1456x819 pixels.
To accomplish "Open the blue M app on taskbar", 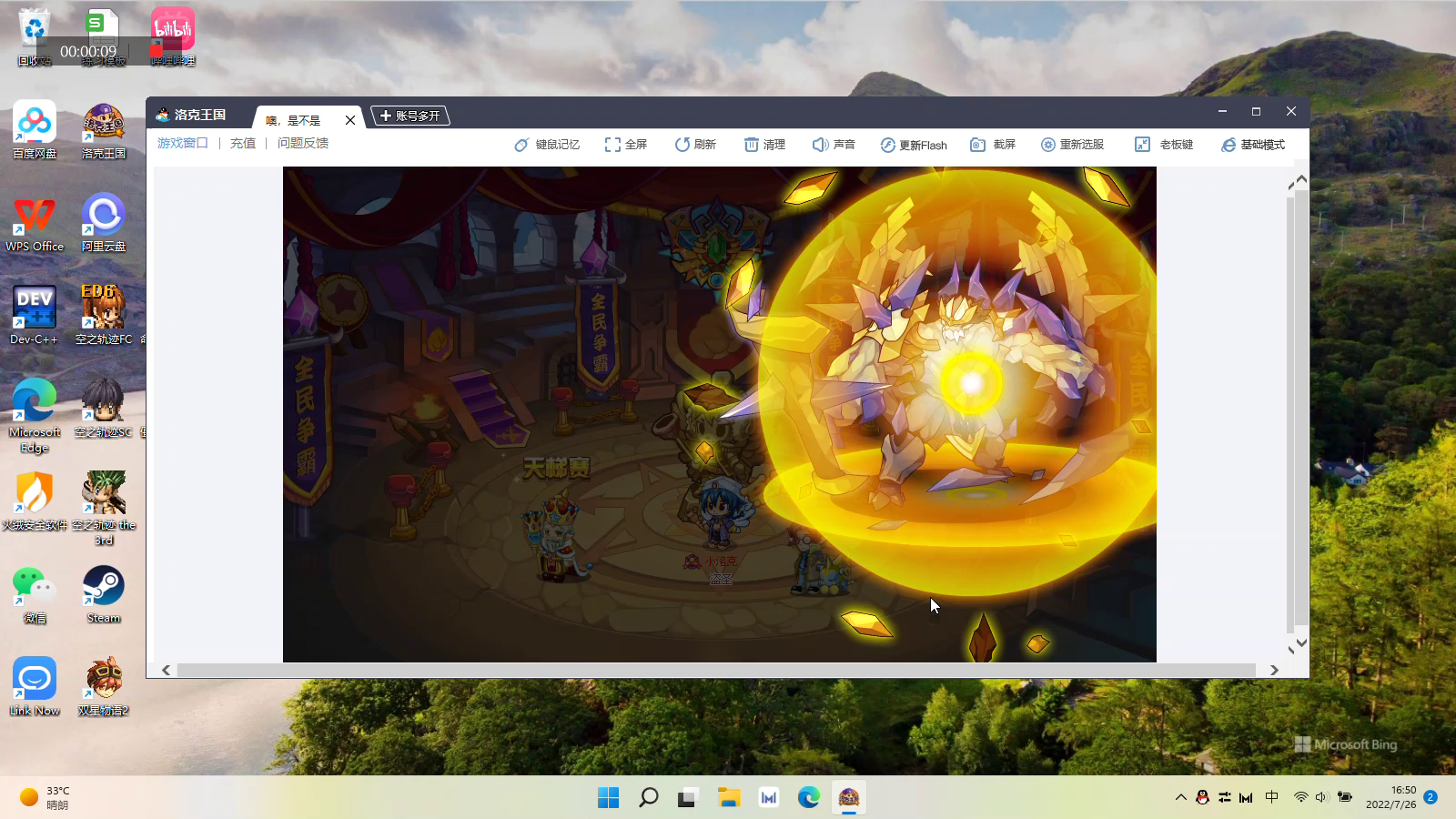I will (x=768, y=798).
